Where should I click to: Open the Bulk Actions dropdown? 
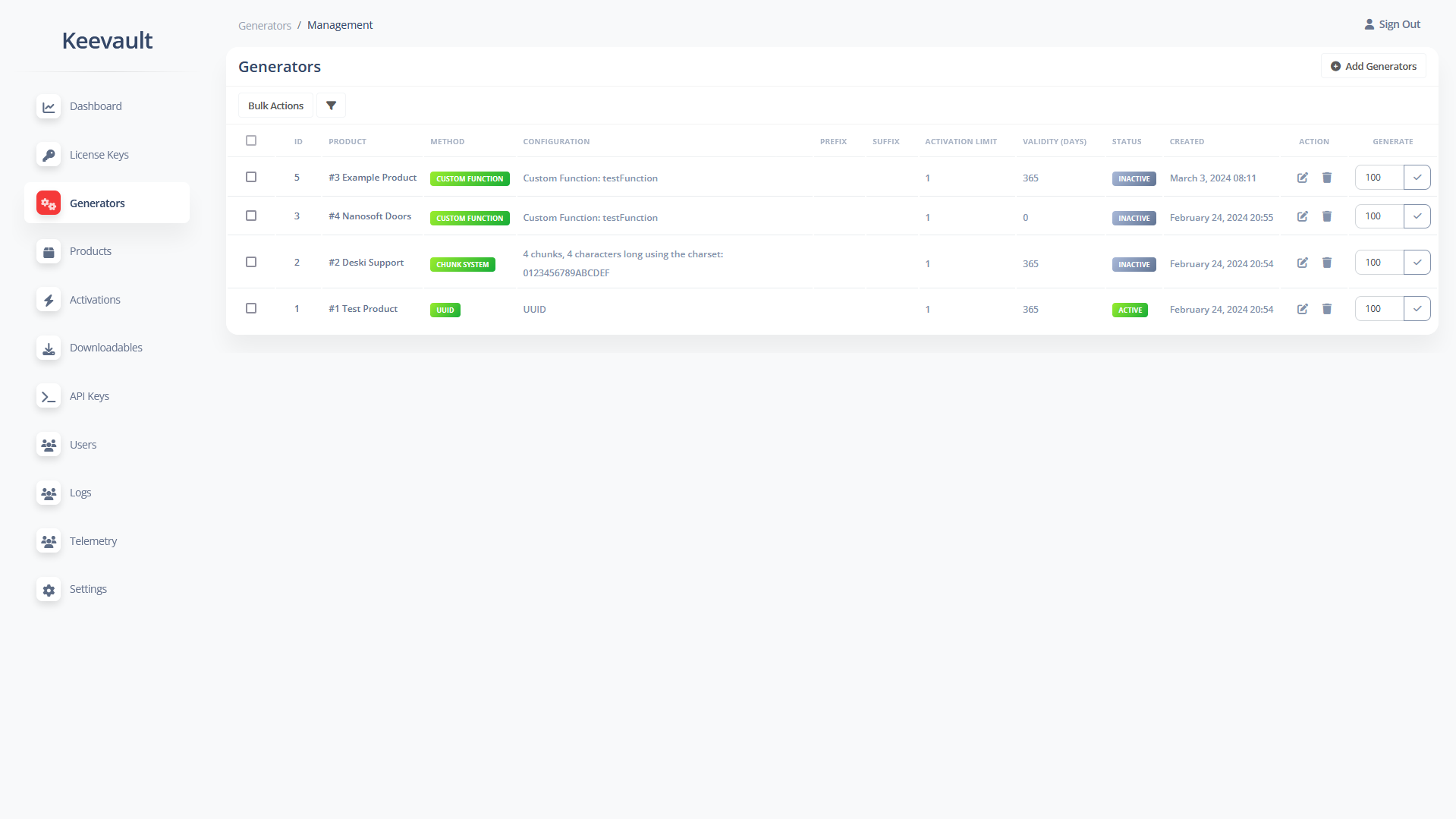point(275,106)
